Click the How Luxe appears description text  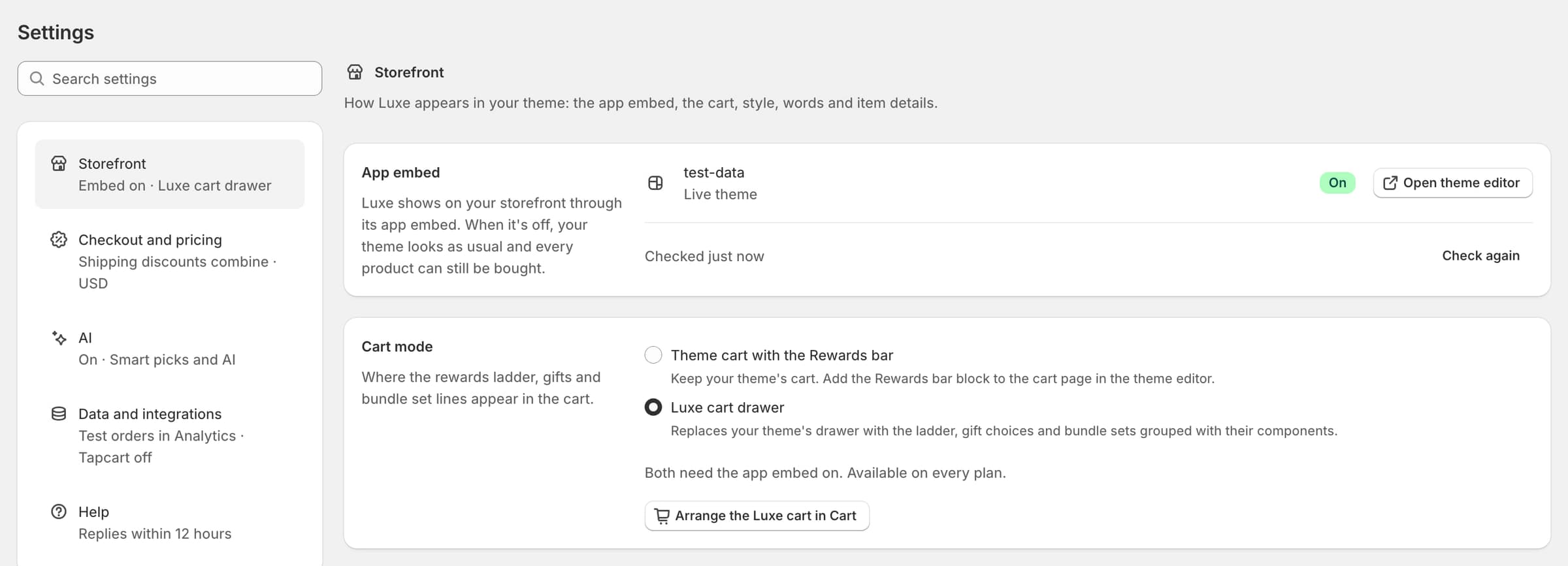[641, 102]
